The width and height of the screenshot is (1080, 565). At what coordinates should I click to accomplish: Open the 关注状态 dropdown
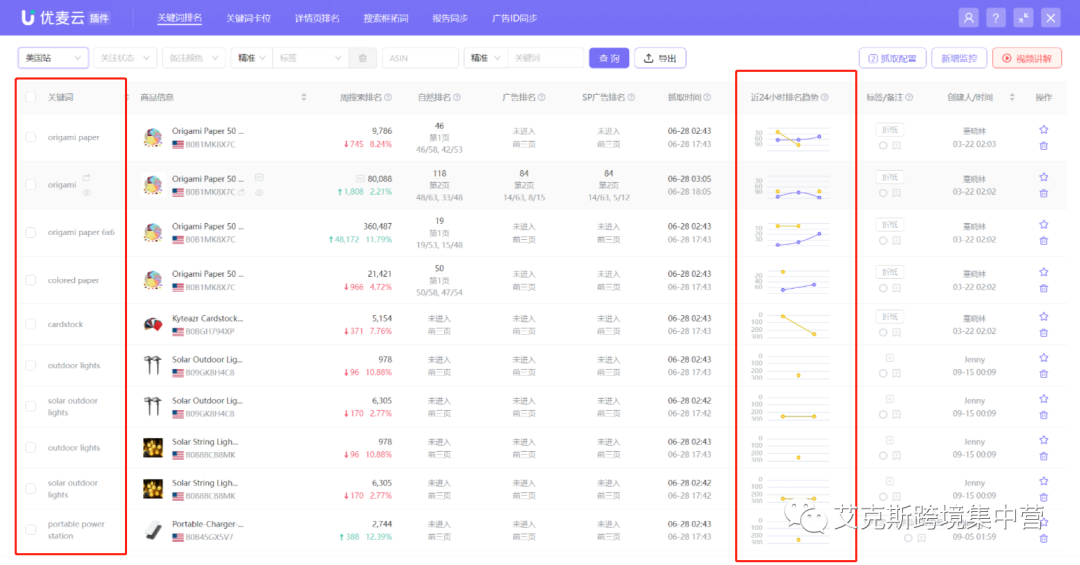[125, 58]
